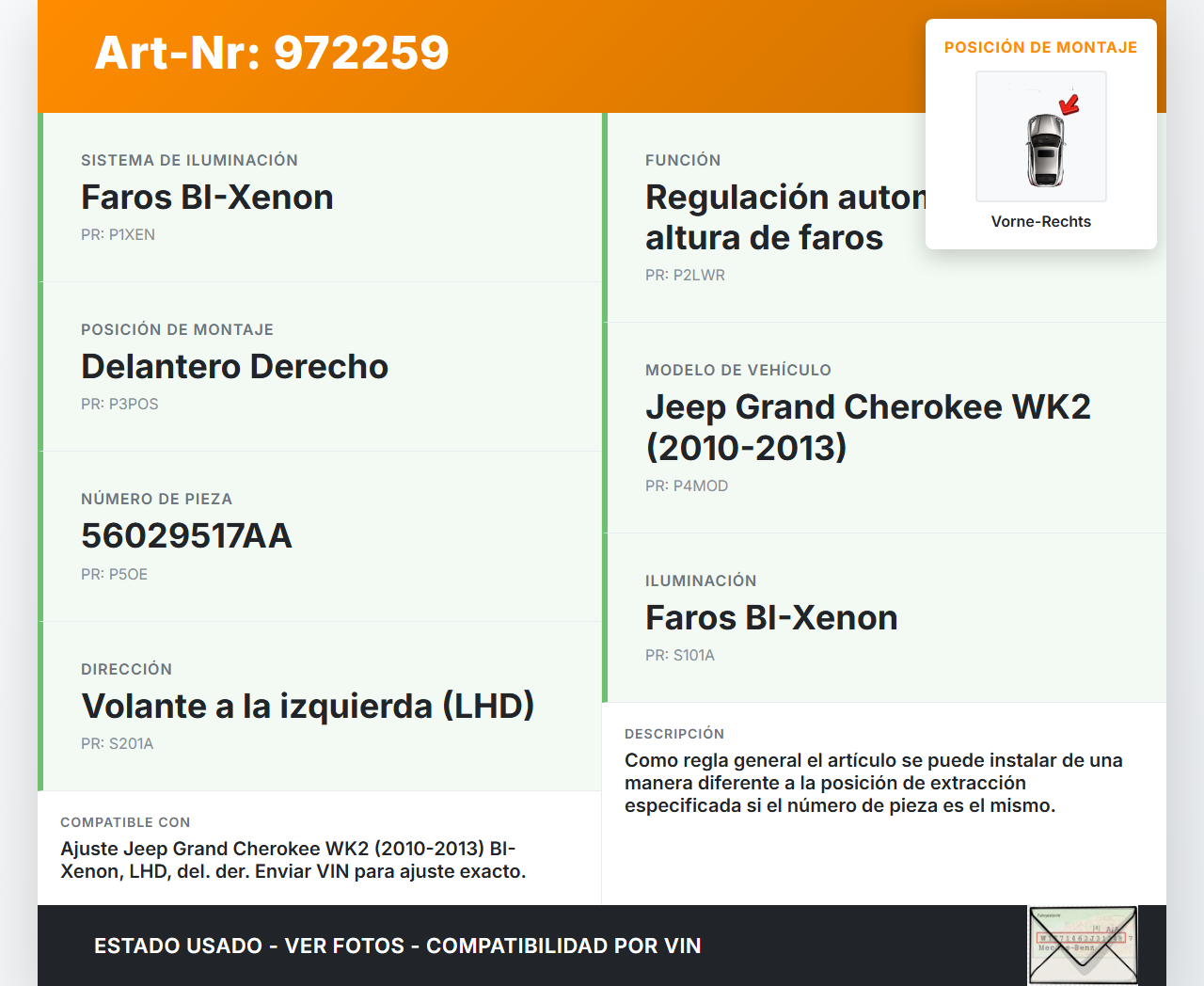This screenshot has height=986, width=1204.
Task: Select the 'Faros BI-Xenon' lighting system value
Action: (x=207, y=197)
